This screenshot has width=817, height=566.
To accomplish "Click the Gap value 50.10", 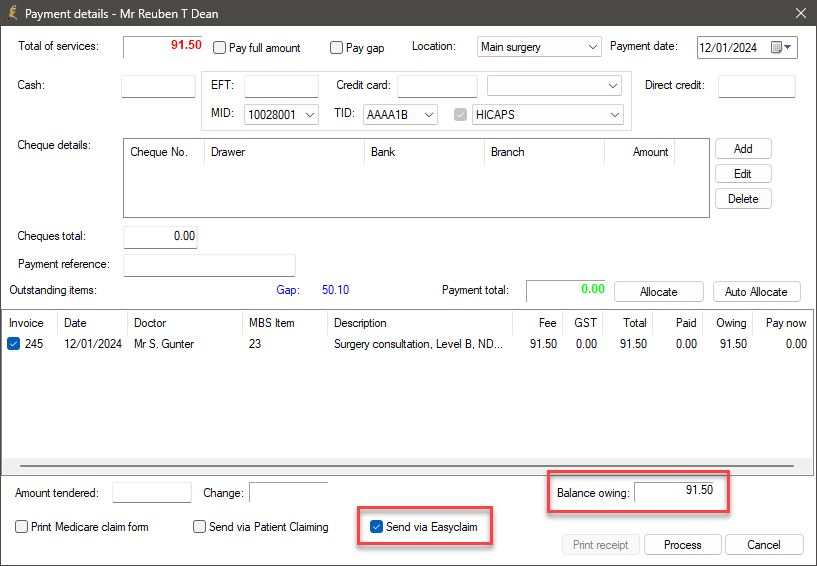I will coord(336,290).
